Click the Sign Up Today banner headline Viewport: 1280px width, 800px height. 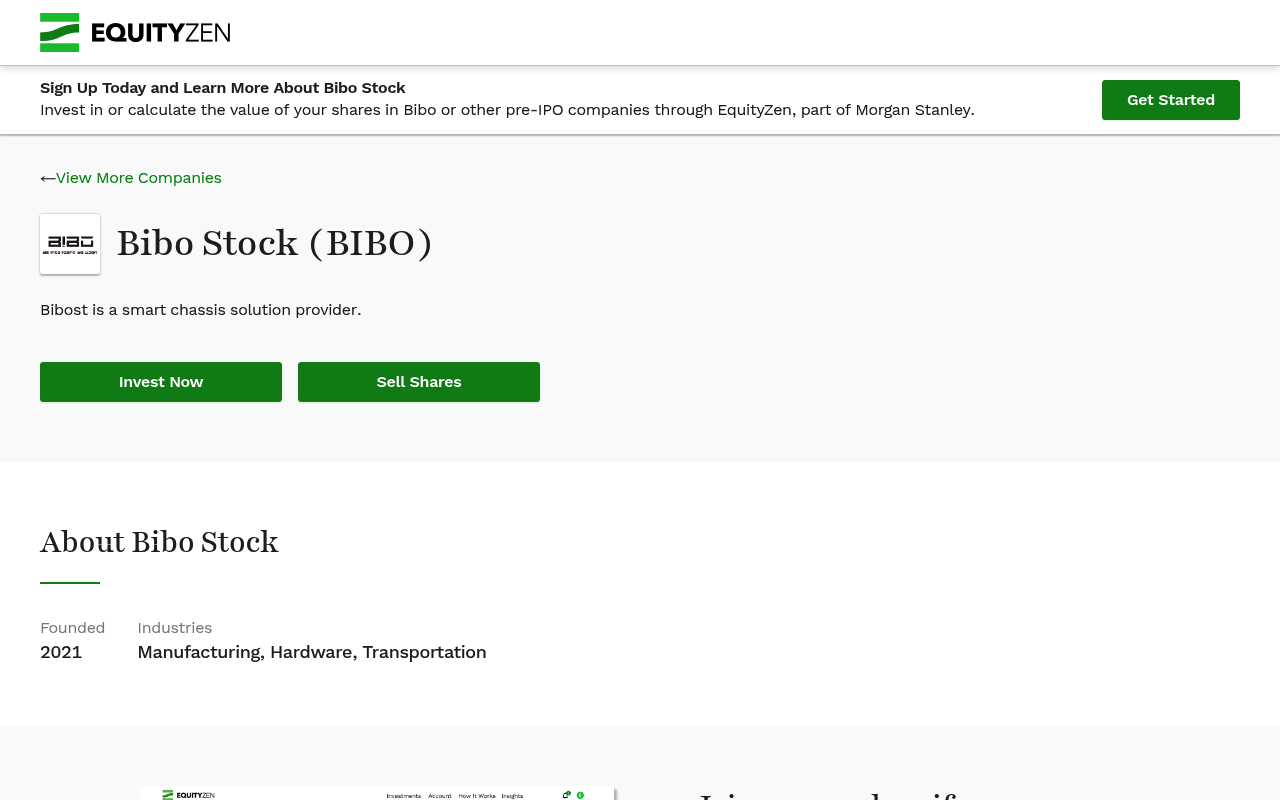pos(223,88)
